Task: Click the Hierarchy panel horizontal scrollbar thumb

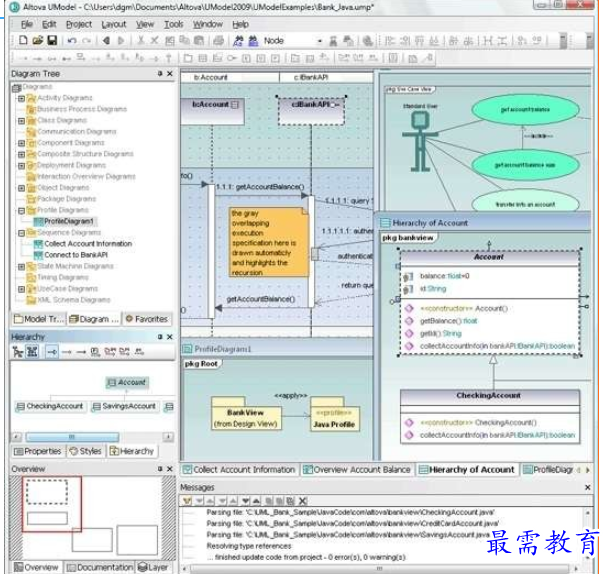Action: coord(72,437)
